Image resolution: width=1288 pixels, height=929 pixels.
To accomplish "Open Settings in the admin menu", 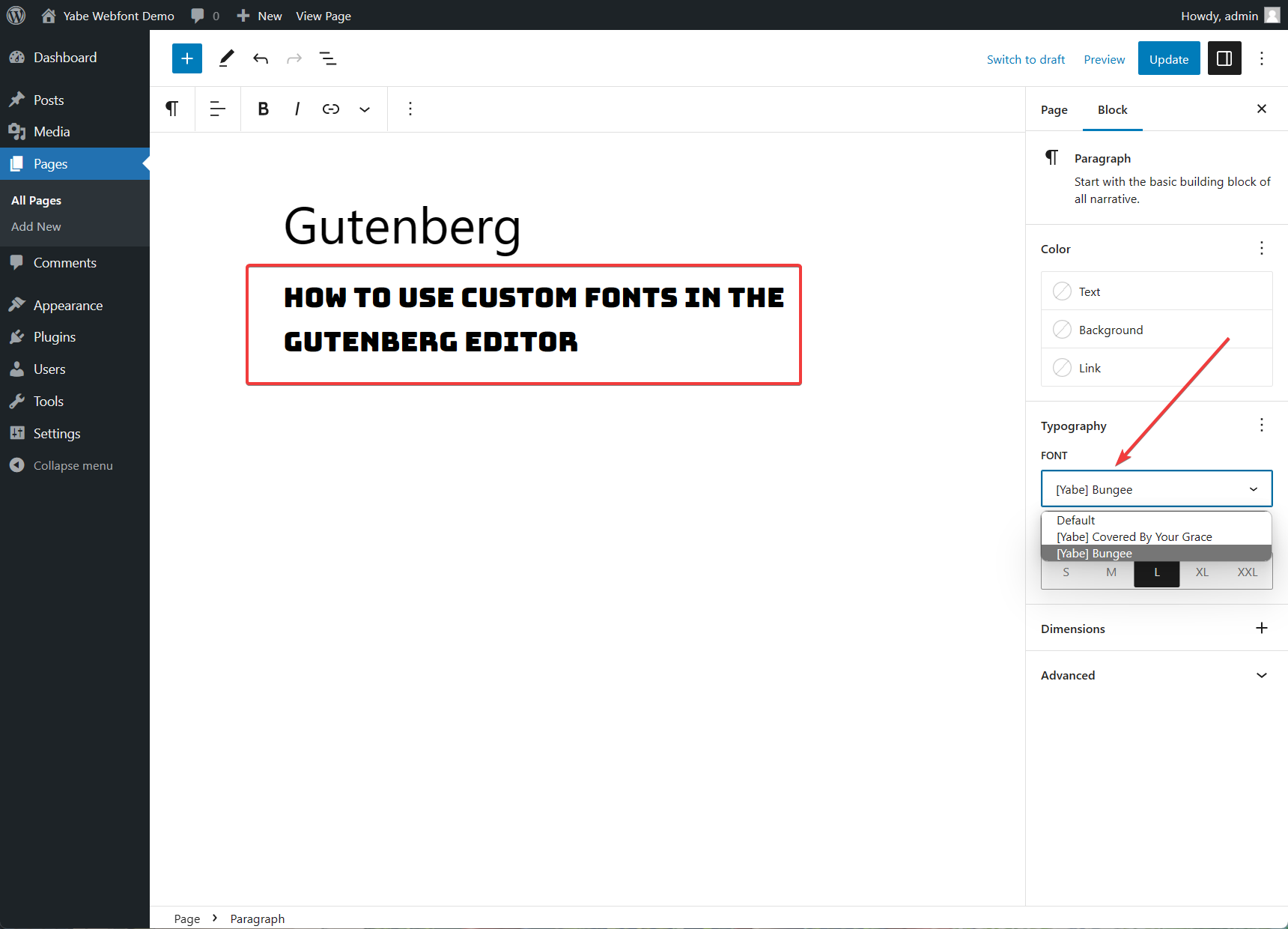I will 75,434.
